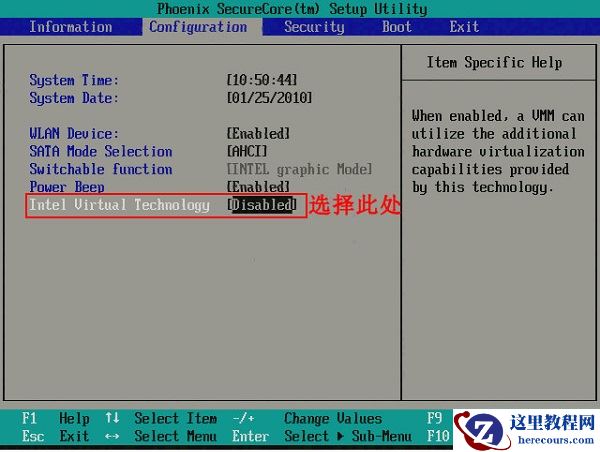600x452 pixels.
Task: Select the System Date label
Action: point(74,98)
